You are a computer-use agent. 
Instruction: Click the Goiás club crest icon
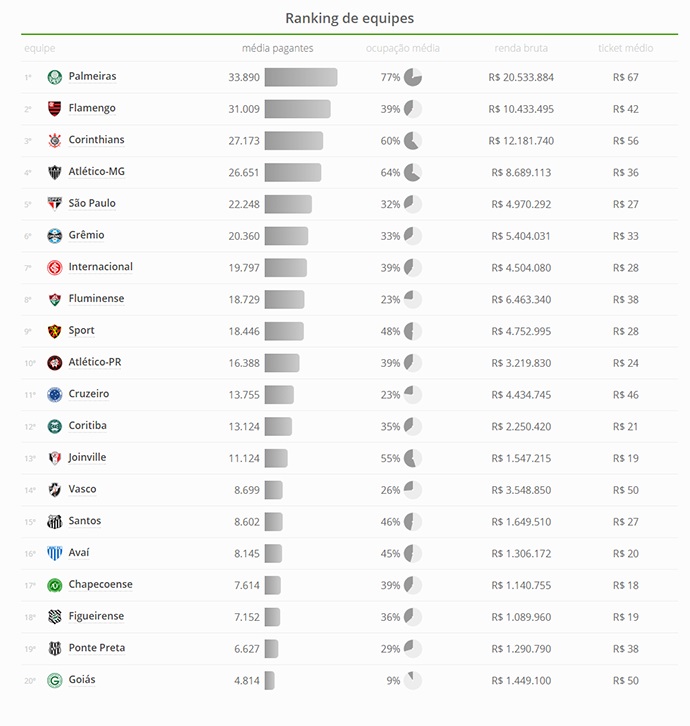pos(55,681)
